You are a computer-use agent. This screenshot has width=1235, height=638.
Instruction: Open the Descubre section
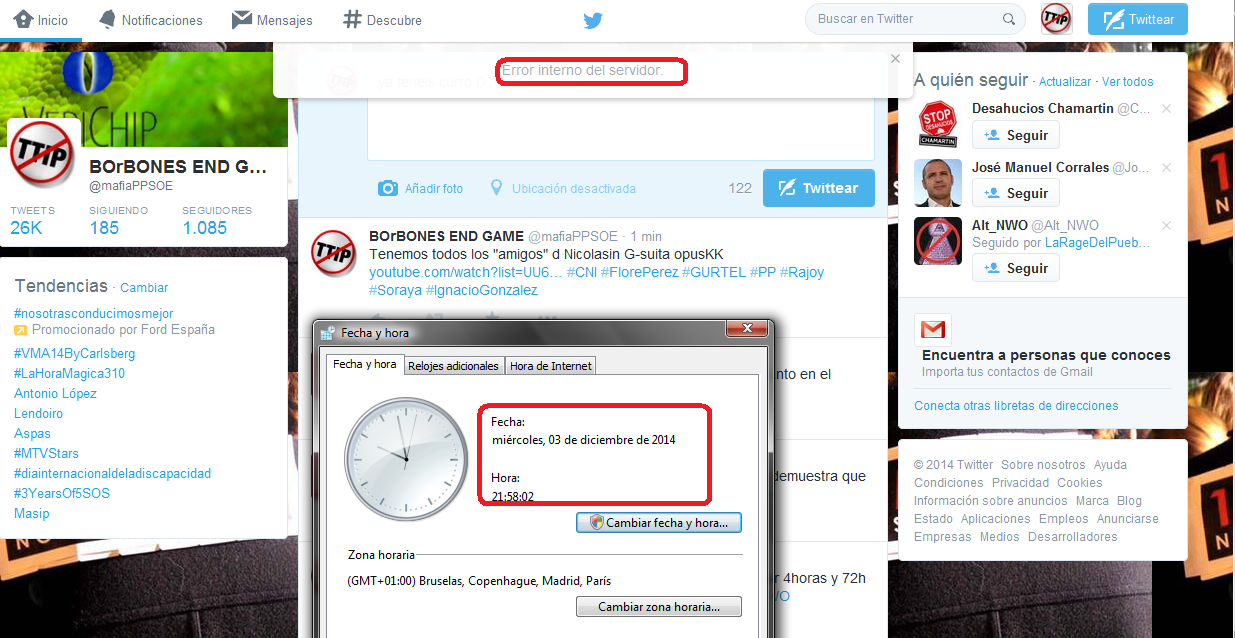[382, 20]
